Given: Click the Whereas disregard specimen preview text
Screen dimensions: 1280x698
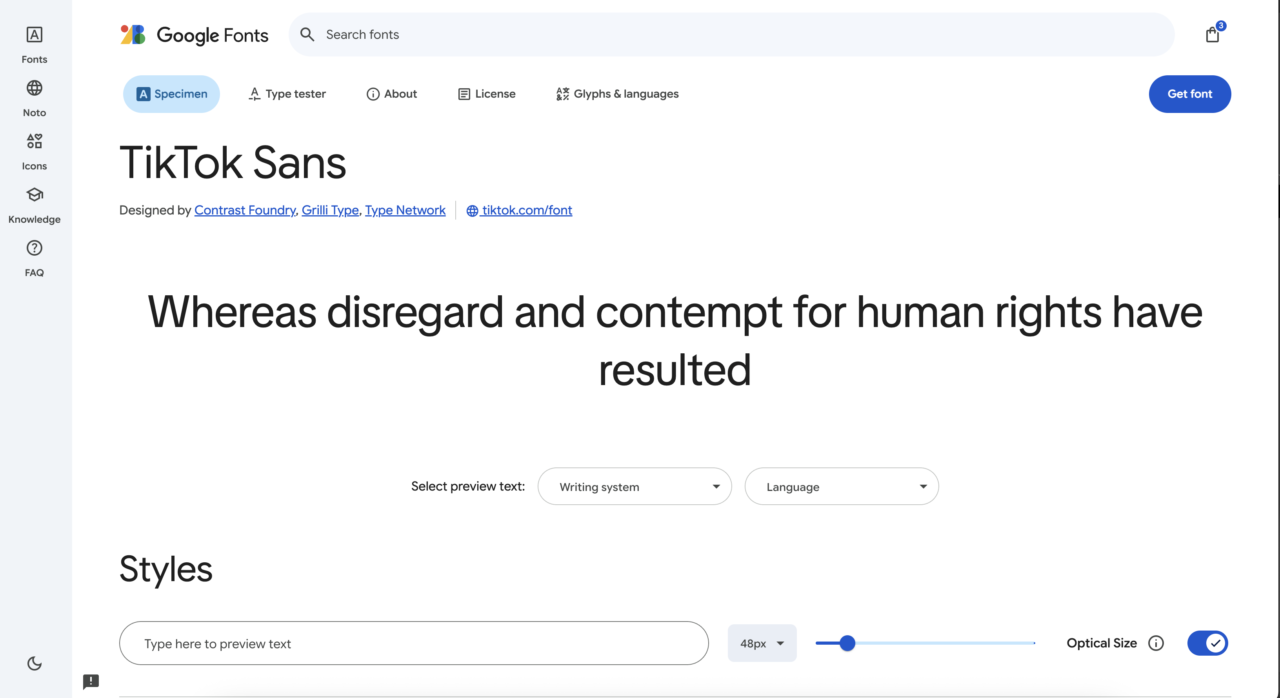Looking at the screenshot, I should 675,341.
